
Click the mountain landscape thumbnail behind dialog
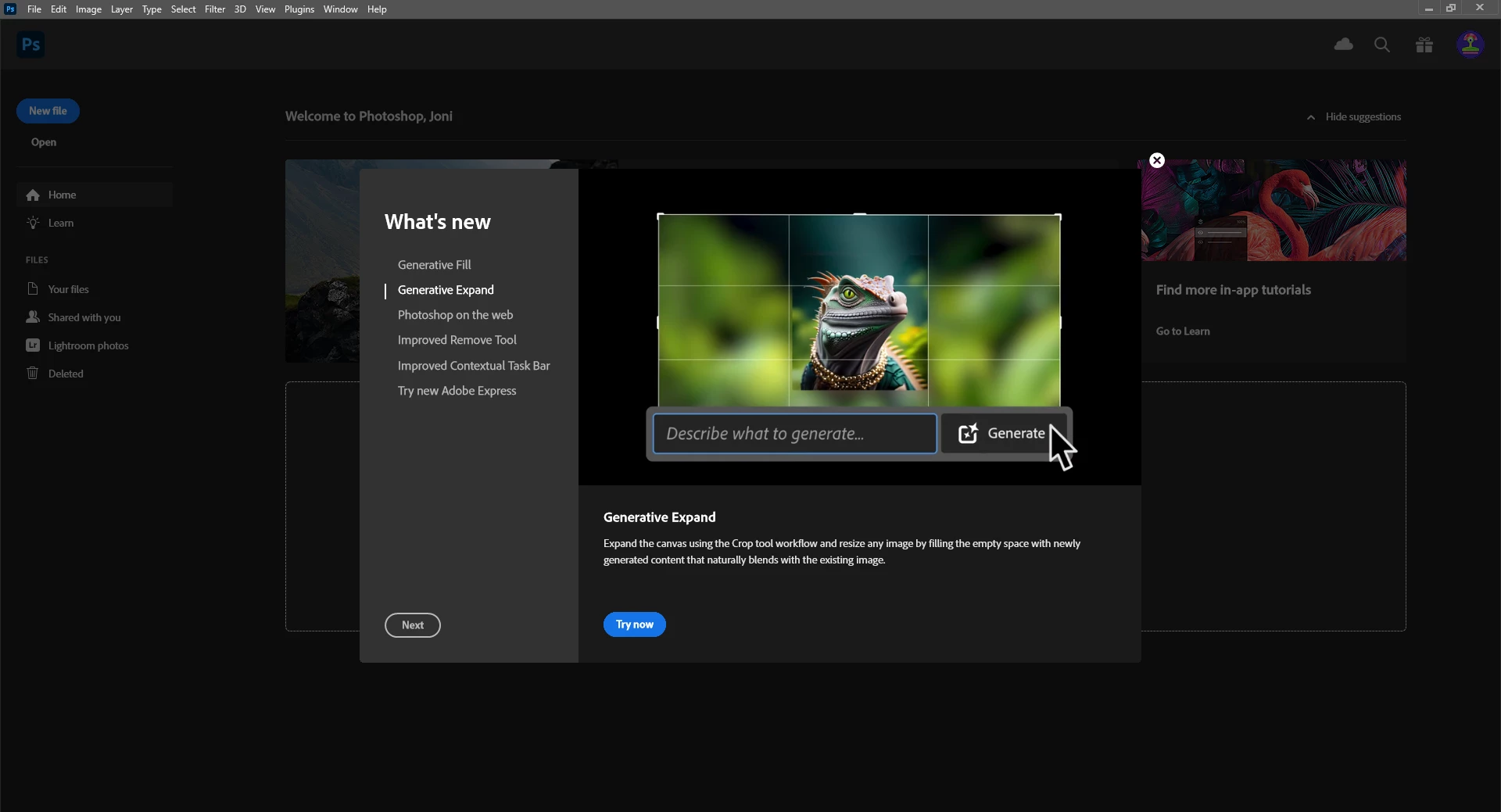[x=322, y=261]
